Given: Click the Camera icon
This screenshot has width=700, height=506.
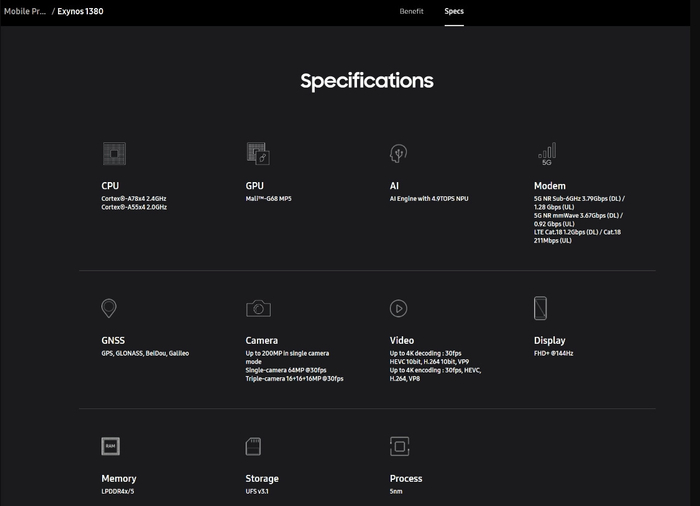Looking at the screenshot, I should tap(258, 308).
